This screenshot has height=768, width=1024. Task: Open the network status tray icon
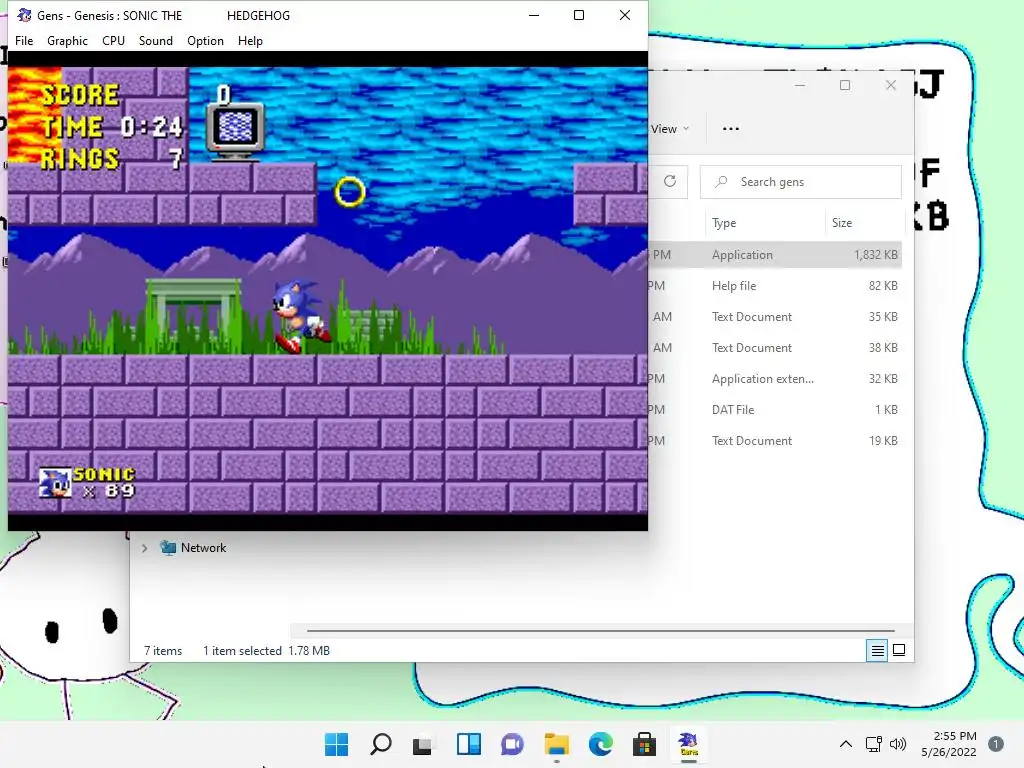tap(873, 744)
